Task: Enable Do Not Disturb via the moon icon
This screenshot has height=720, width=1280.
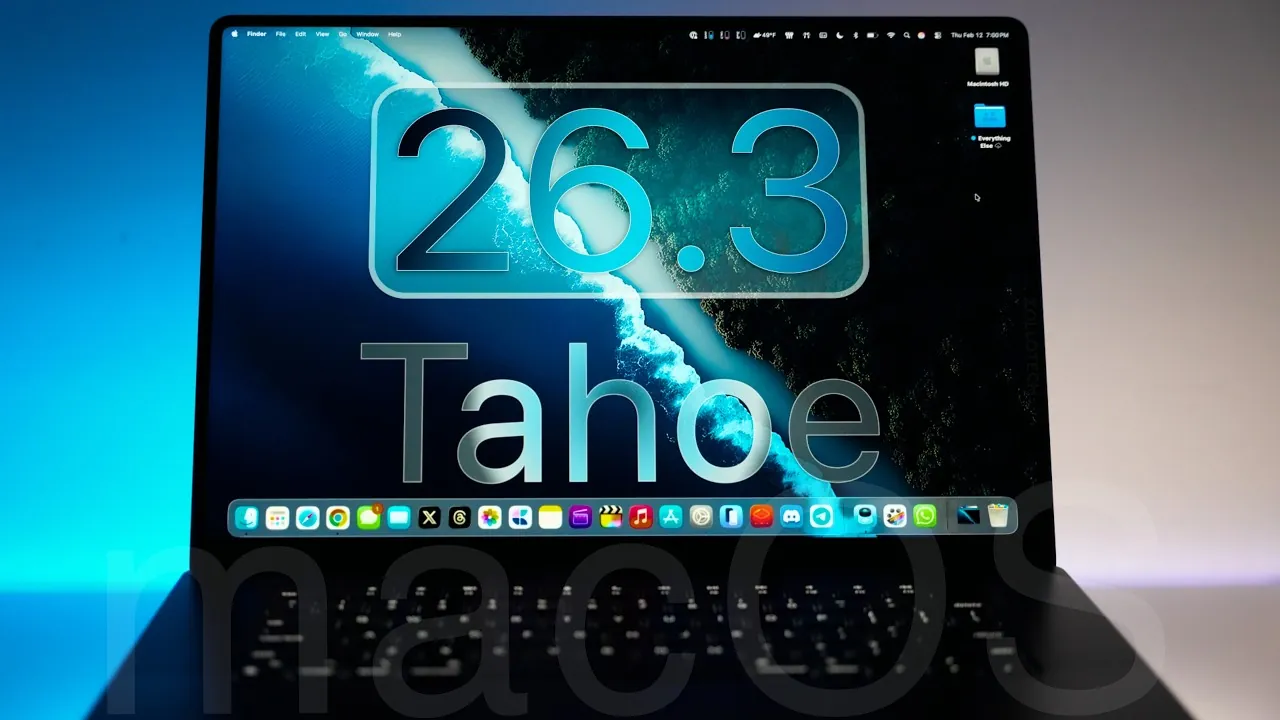Action: (838, 33)
